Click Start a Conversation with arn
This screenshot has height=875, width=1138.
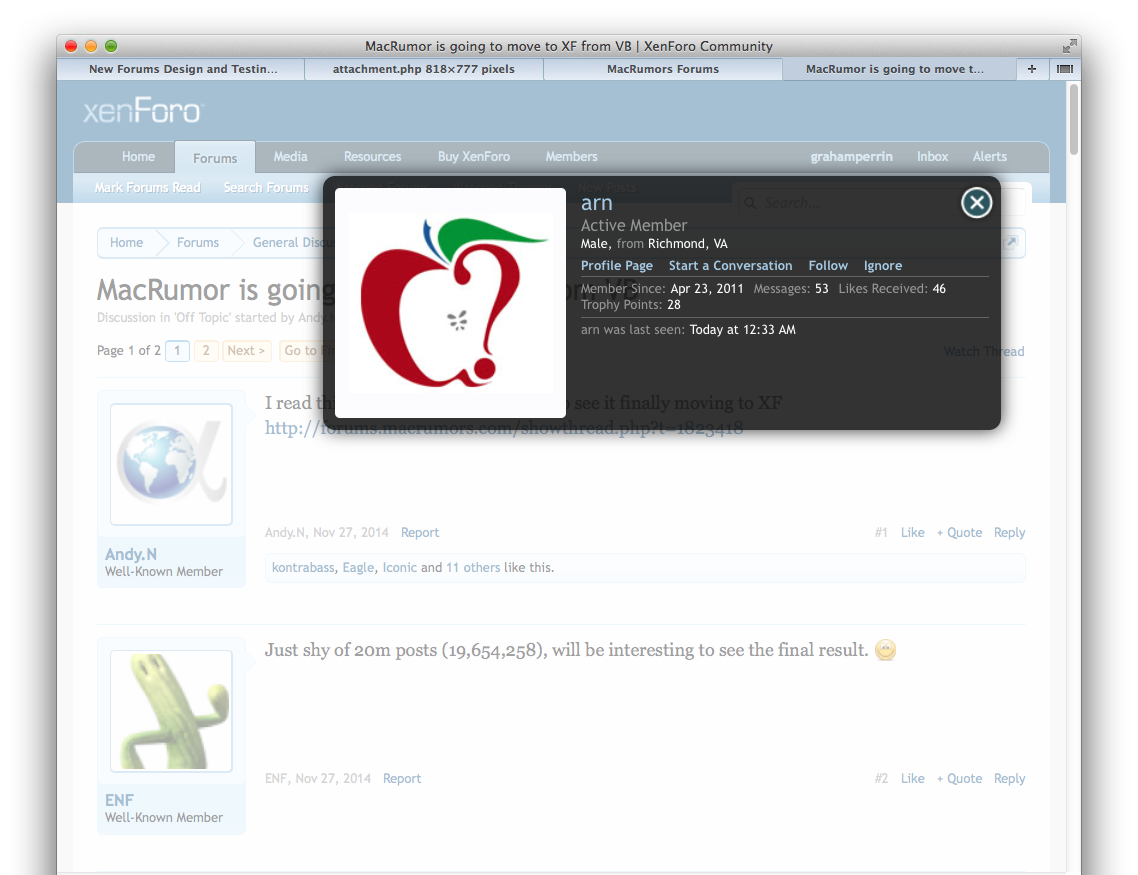point(730,266)
